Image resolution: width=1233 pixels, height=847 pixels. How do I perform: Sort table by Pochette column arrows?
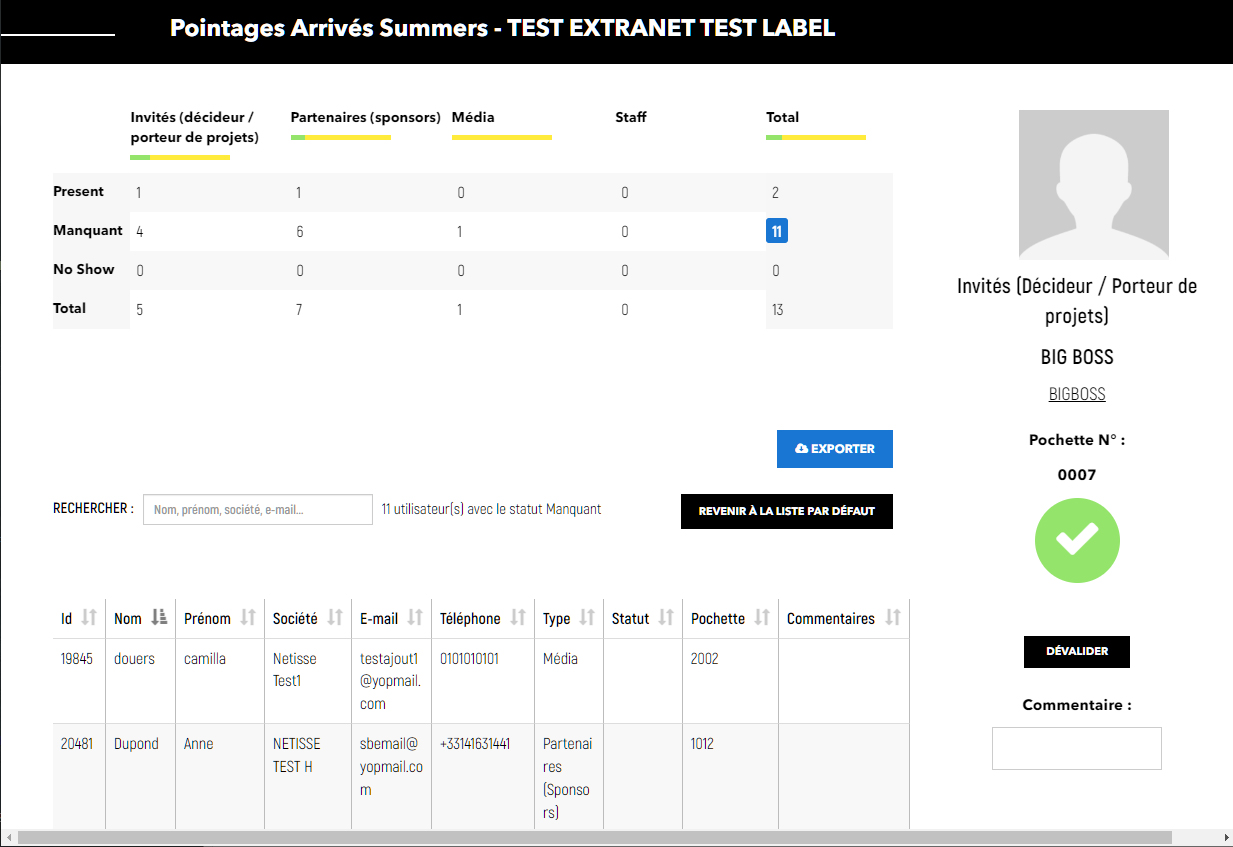(762, 618)
